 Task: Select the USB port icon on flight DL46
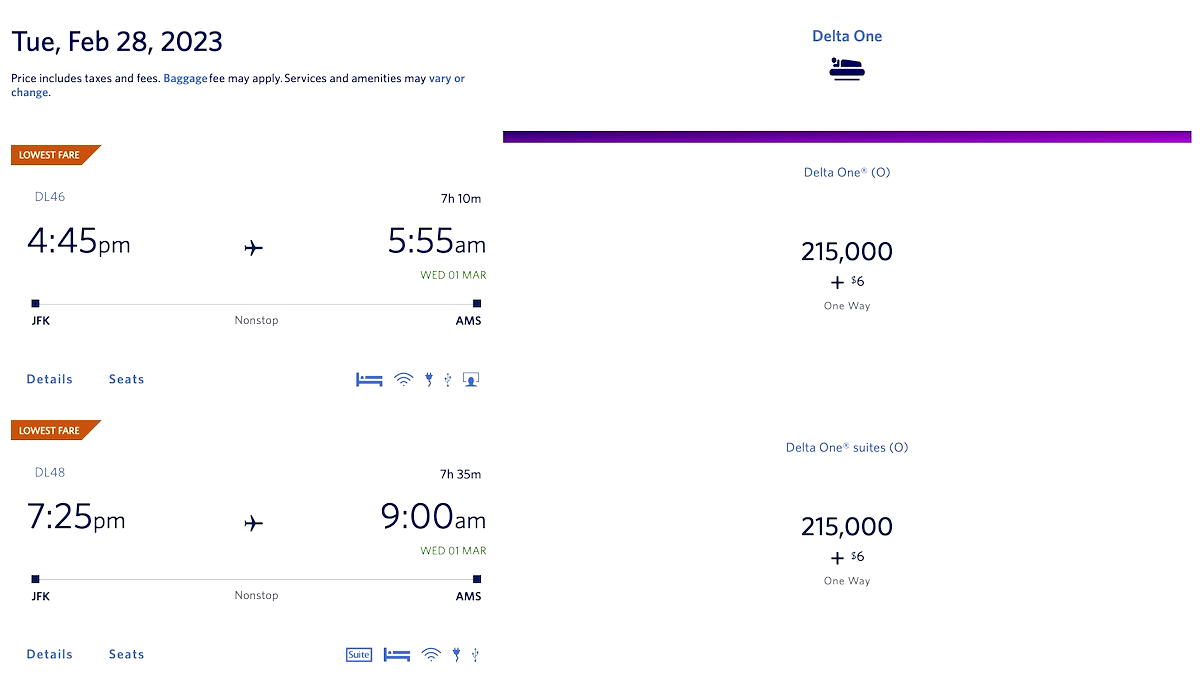(x=447, y=379)
